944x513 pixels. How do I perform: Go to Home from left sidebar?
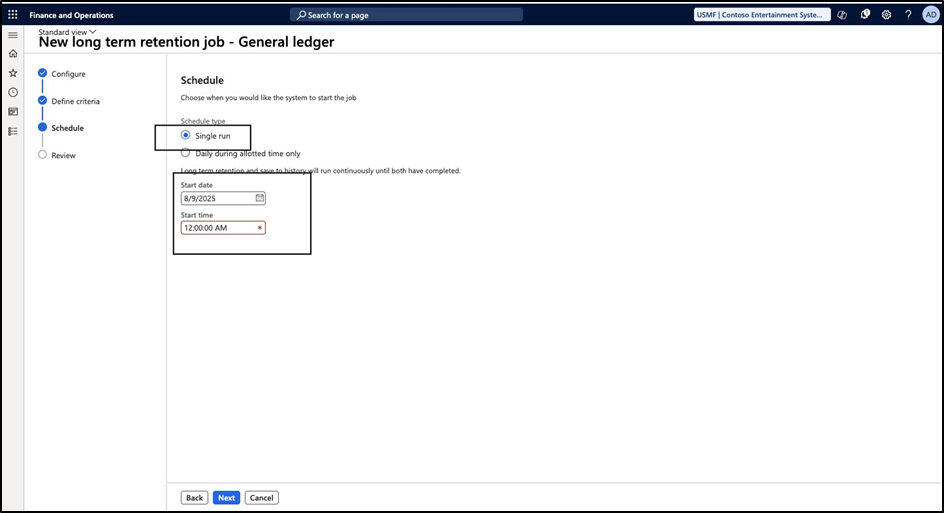13,54
